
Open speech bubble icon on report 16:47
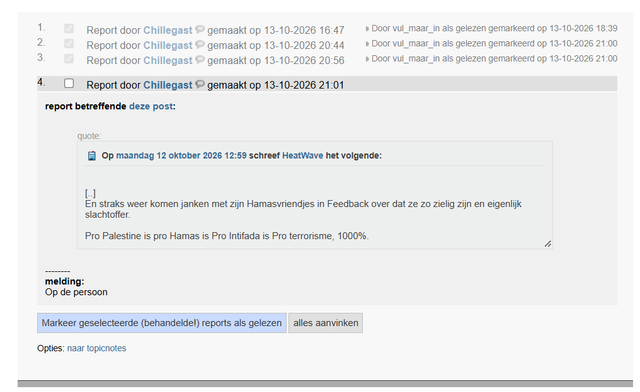click(x=200, y=29)
